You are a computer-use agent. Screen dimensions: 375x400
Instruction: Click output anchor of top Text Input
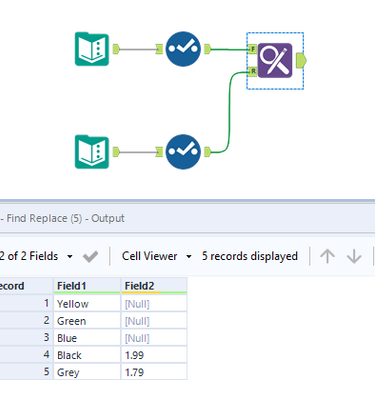click(116, 49)
